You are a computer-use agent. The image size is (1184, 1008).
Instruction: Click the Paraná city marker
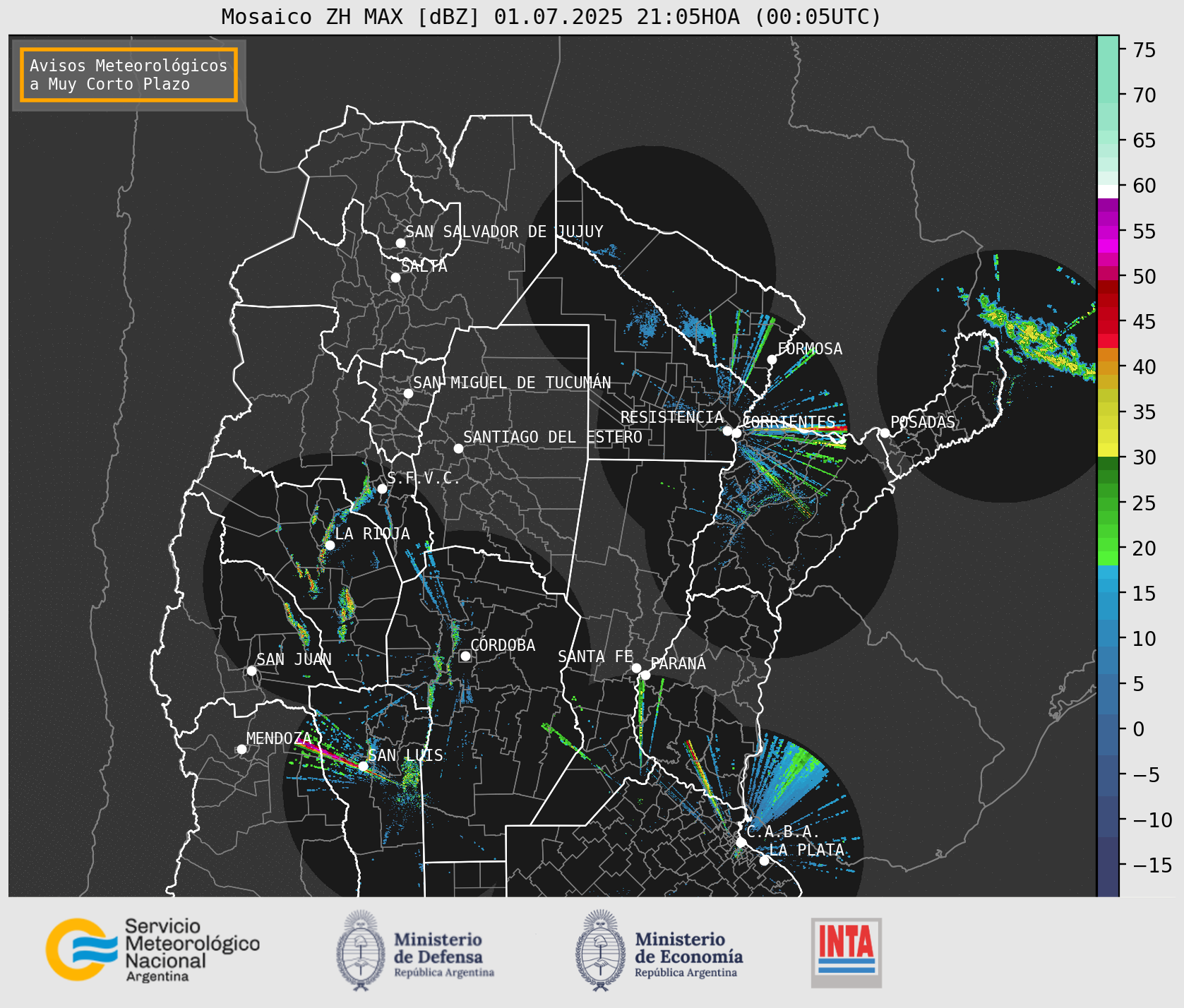pos(645,675)
